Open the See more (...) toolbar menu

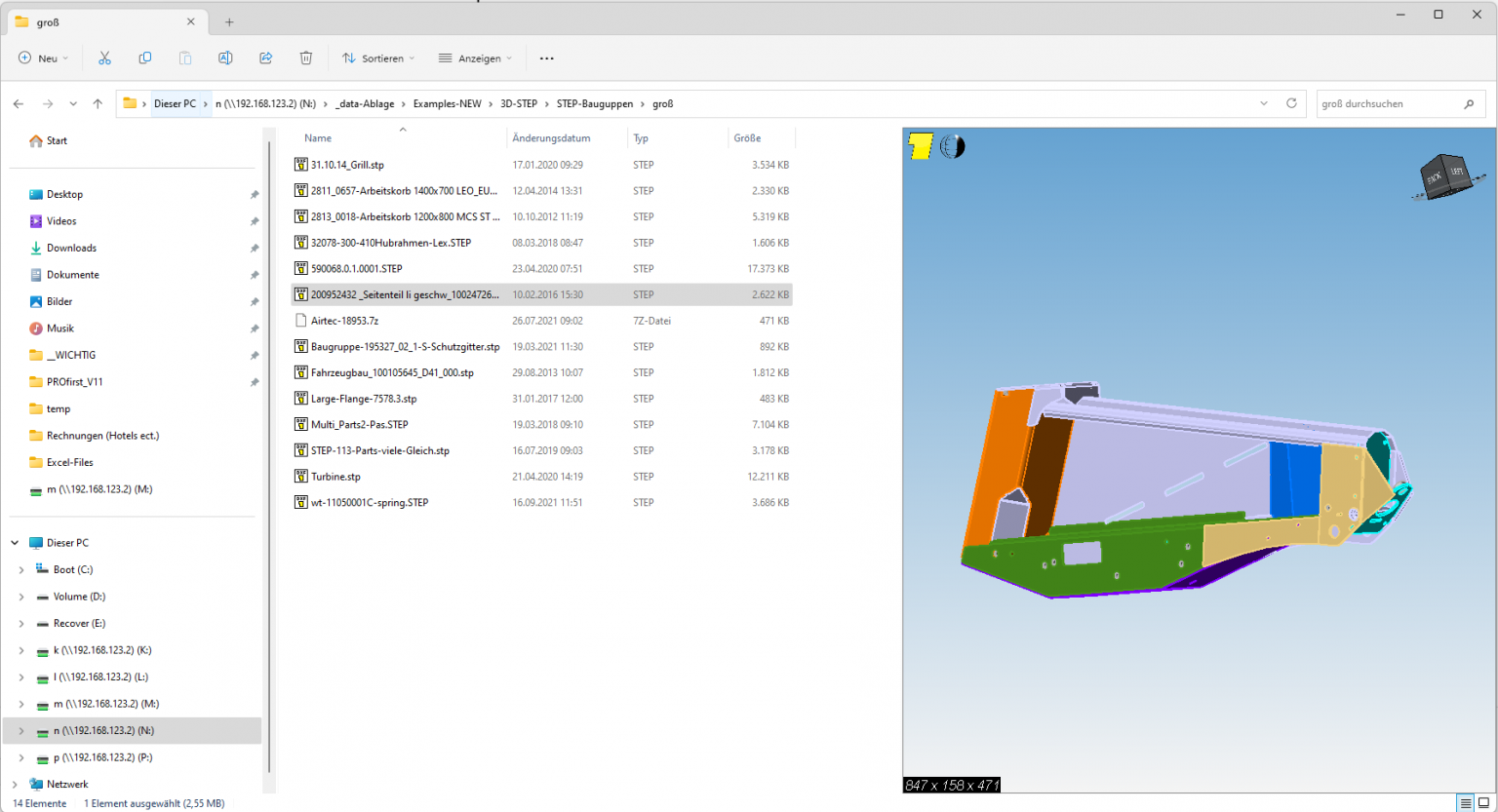coord(546,58)
